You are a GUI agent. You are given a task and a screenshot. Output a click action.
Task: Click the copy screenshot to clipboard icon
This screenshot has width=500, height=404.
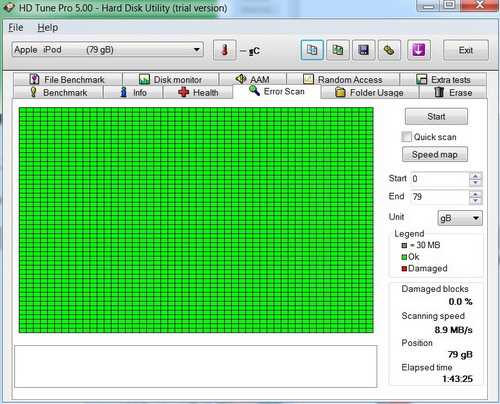(x=338, y=50)
